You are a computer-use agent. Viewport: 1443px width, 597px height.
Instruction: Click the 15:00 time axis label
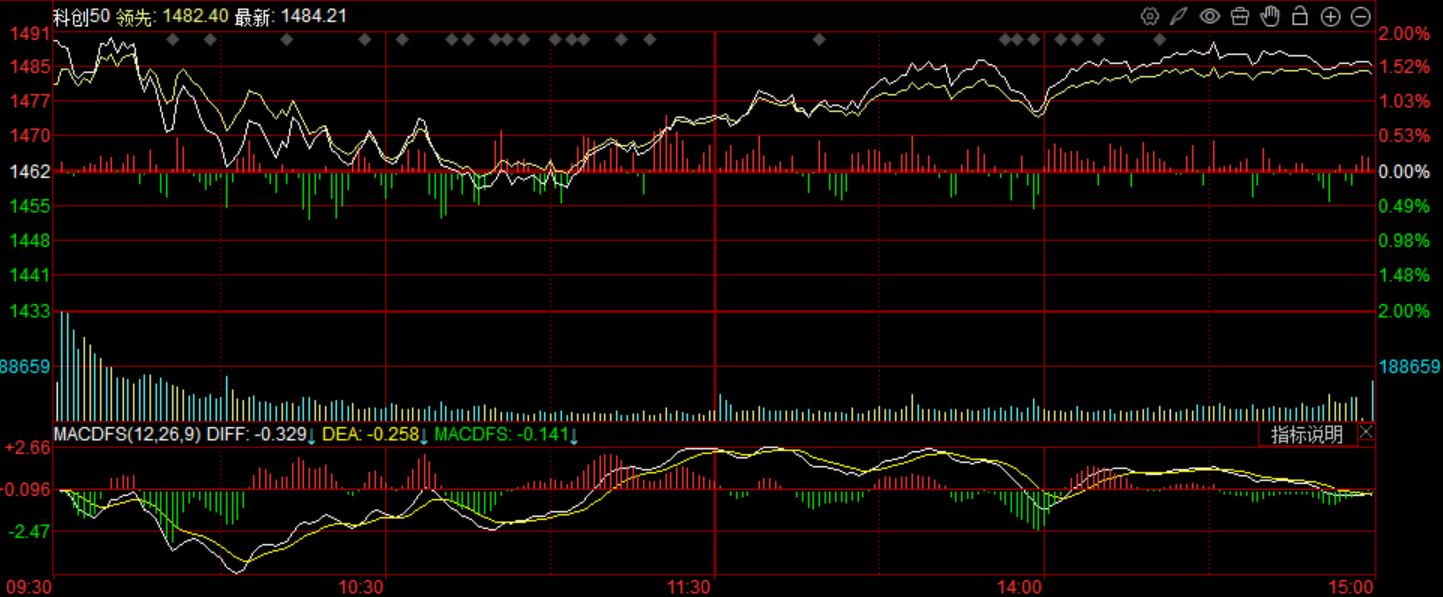pyautogui.click(x=1352, y=586)
